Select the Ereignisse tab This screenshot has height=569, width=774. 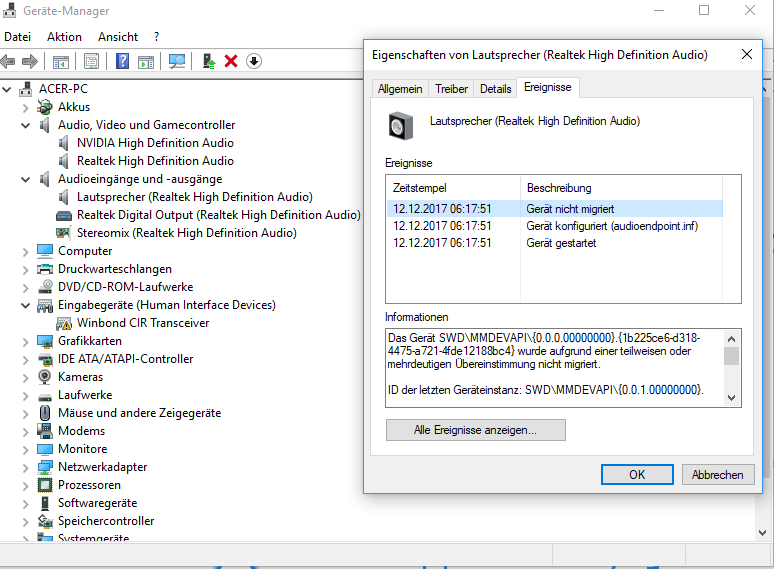[x=547, y=87]
